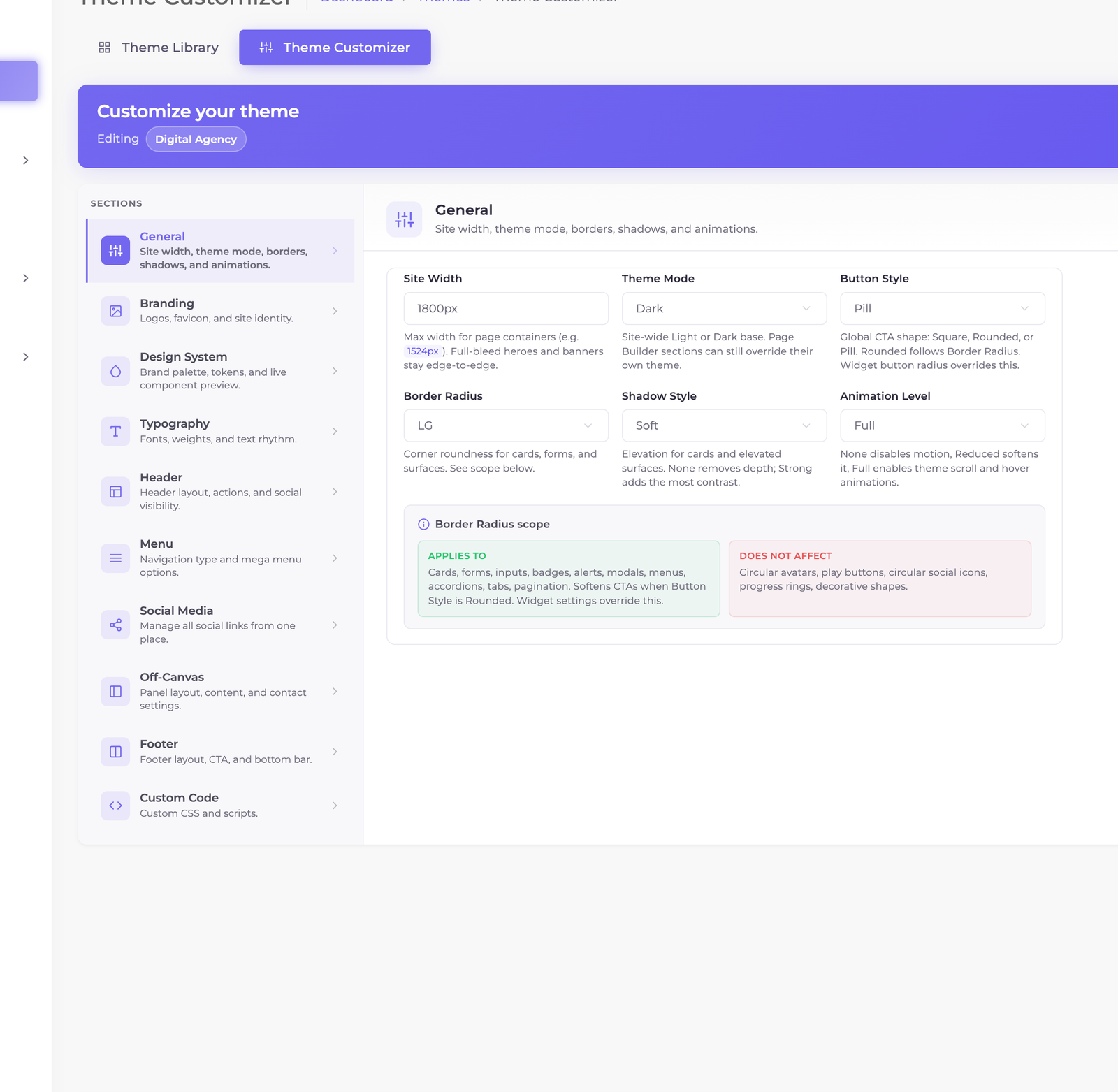Click the large General heading sliders icon
The image size is (1118, 1092).
click(x=404, y=219)
